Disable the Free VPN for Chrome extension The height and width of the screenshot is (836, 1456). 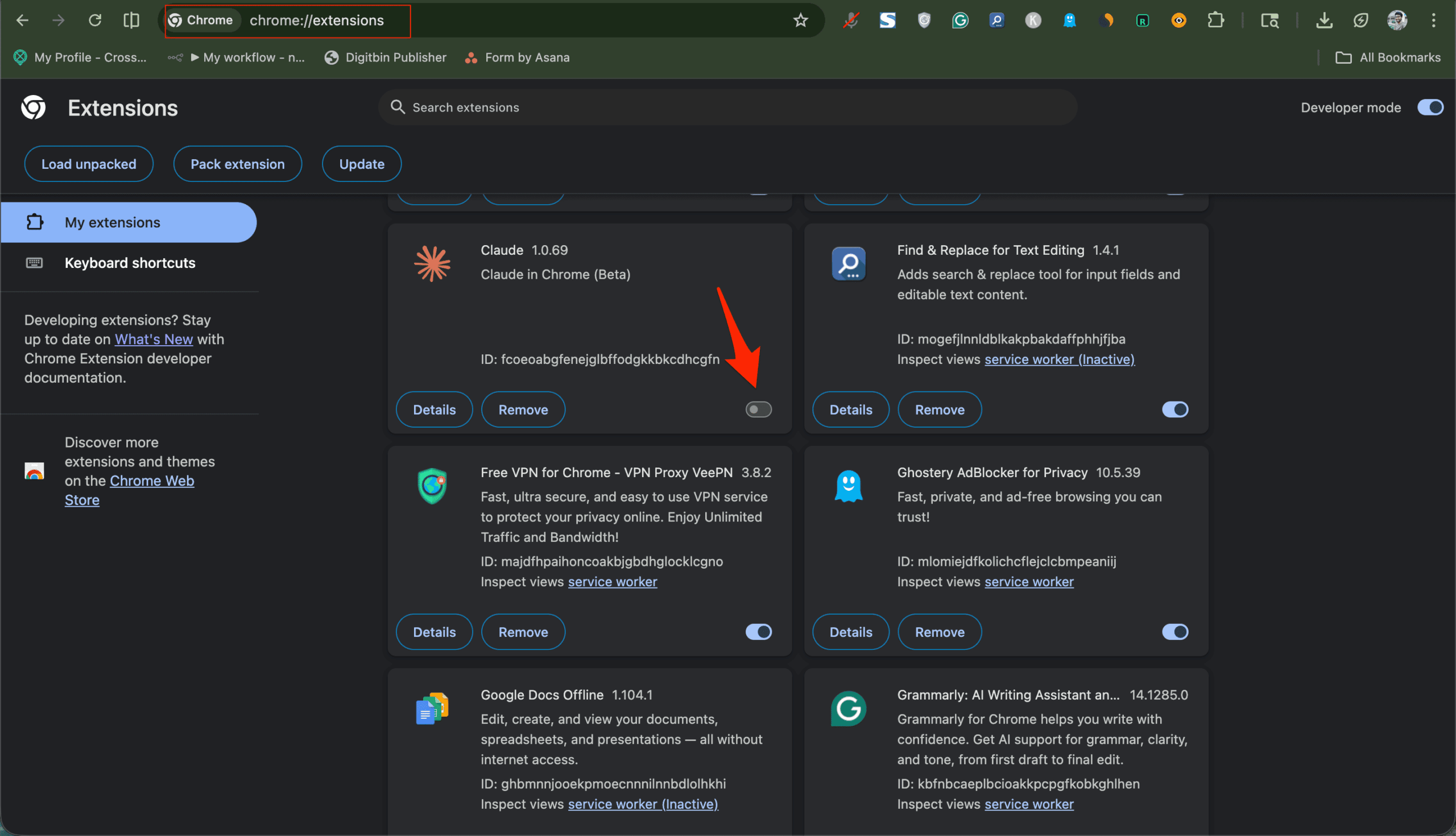click(x=759, y=632)
